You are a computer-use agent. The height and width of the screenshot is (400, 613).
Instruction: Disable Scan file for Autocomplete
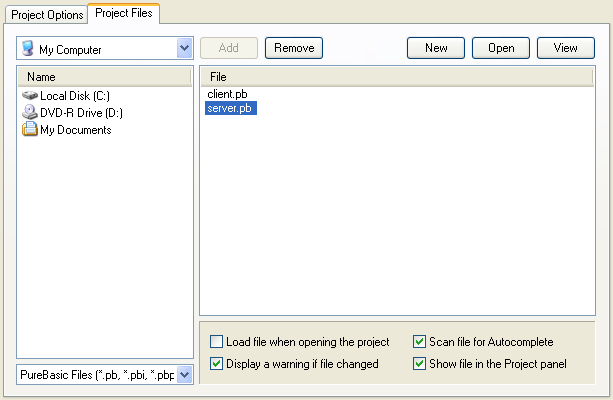click(x=419, y=342)
